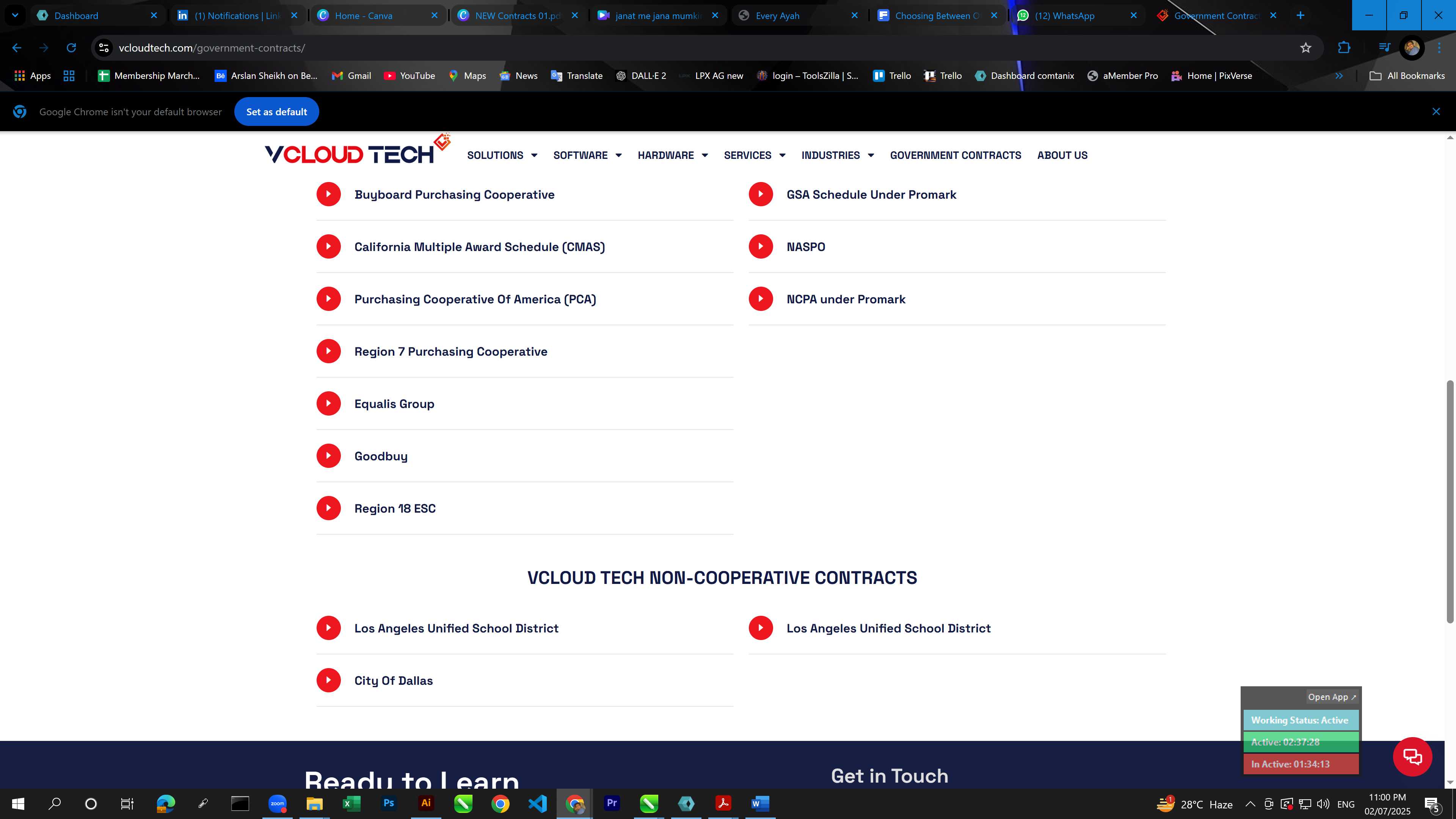Viewport: 1456px width, 819px height.
Task: Click the Region 18 ESC play icon
Action: click(328, 508)
